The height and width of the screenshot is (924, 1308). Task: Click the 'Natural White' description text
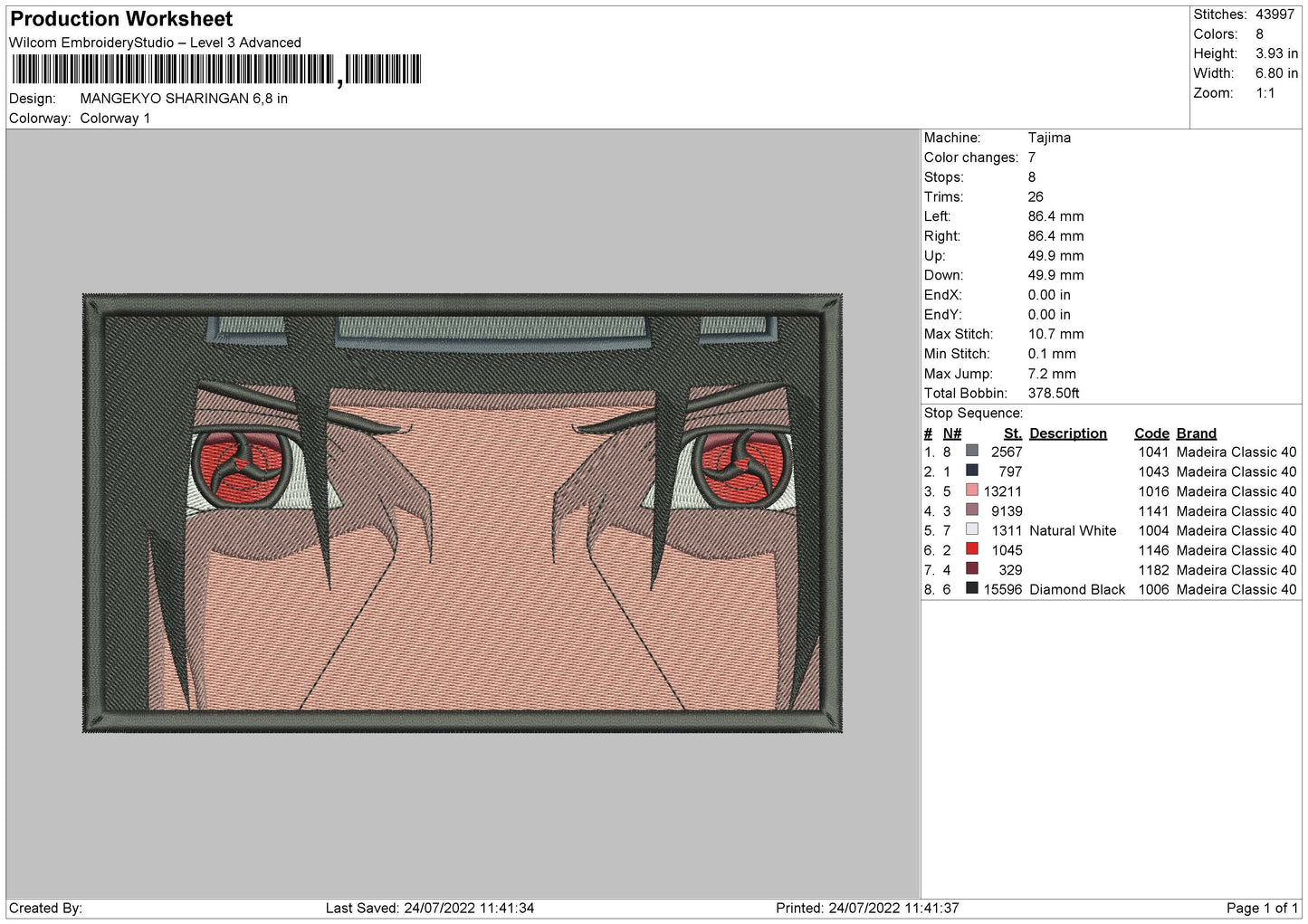1073,530
